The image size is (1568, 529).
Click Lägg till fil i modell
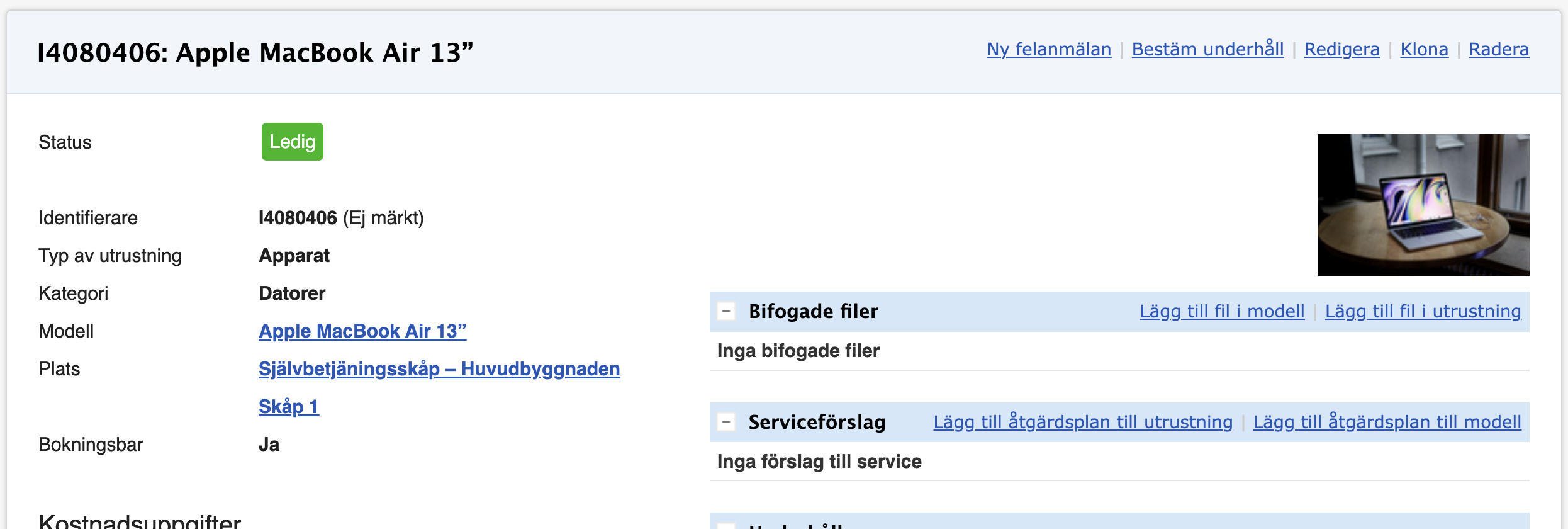tap(1222, 311)
